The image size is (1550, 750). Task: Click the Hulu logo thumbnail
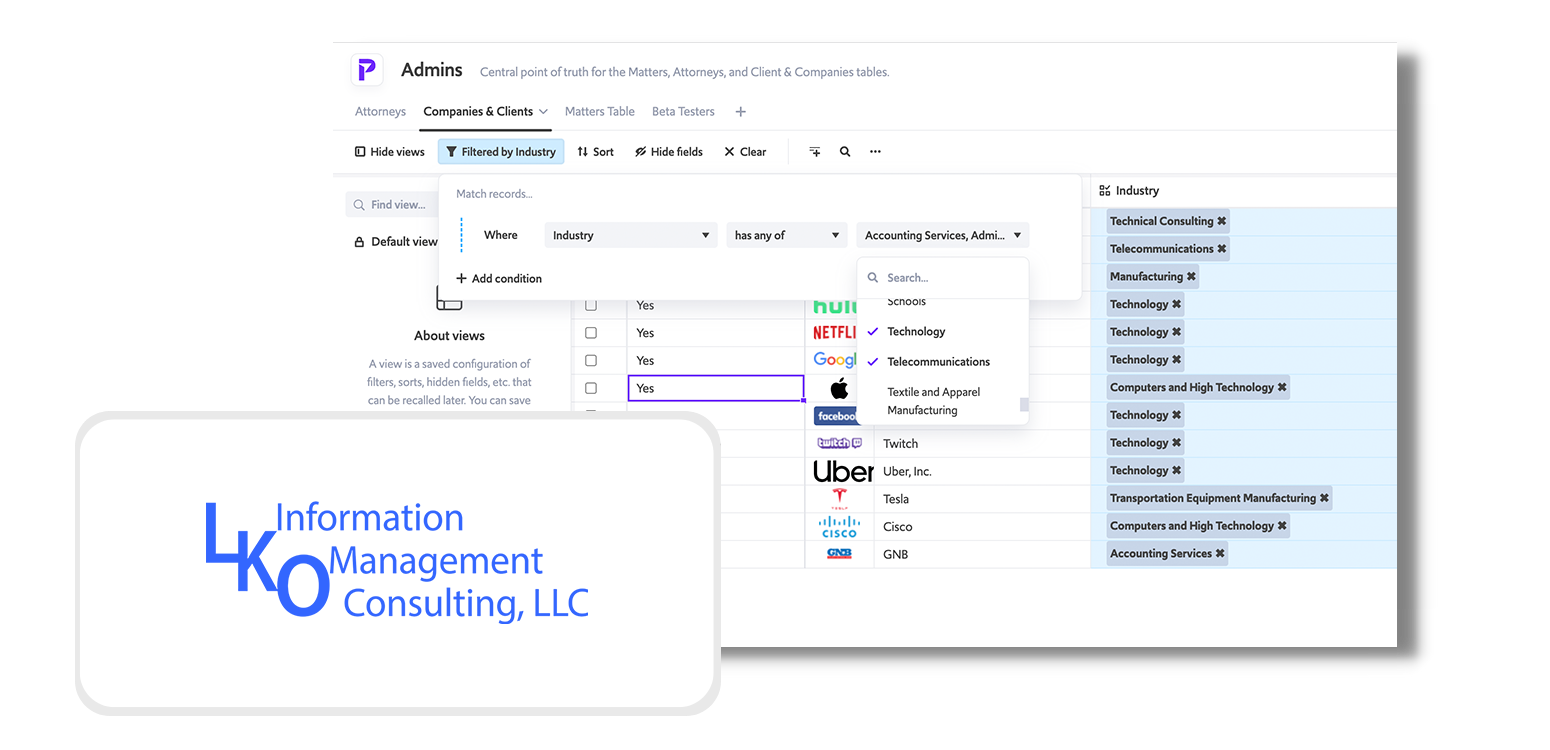tap(835, 306)
